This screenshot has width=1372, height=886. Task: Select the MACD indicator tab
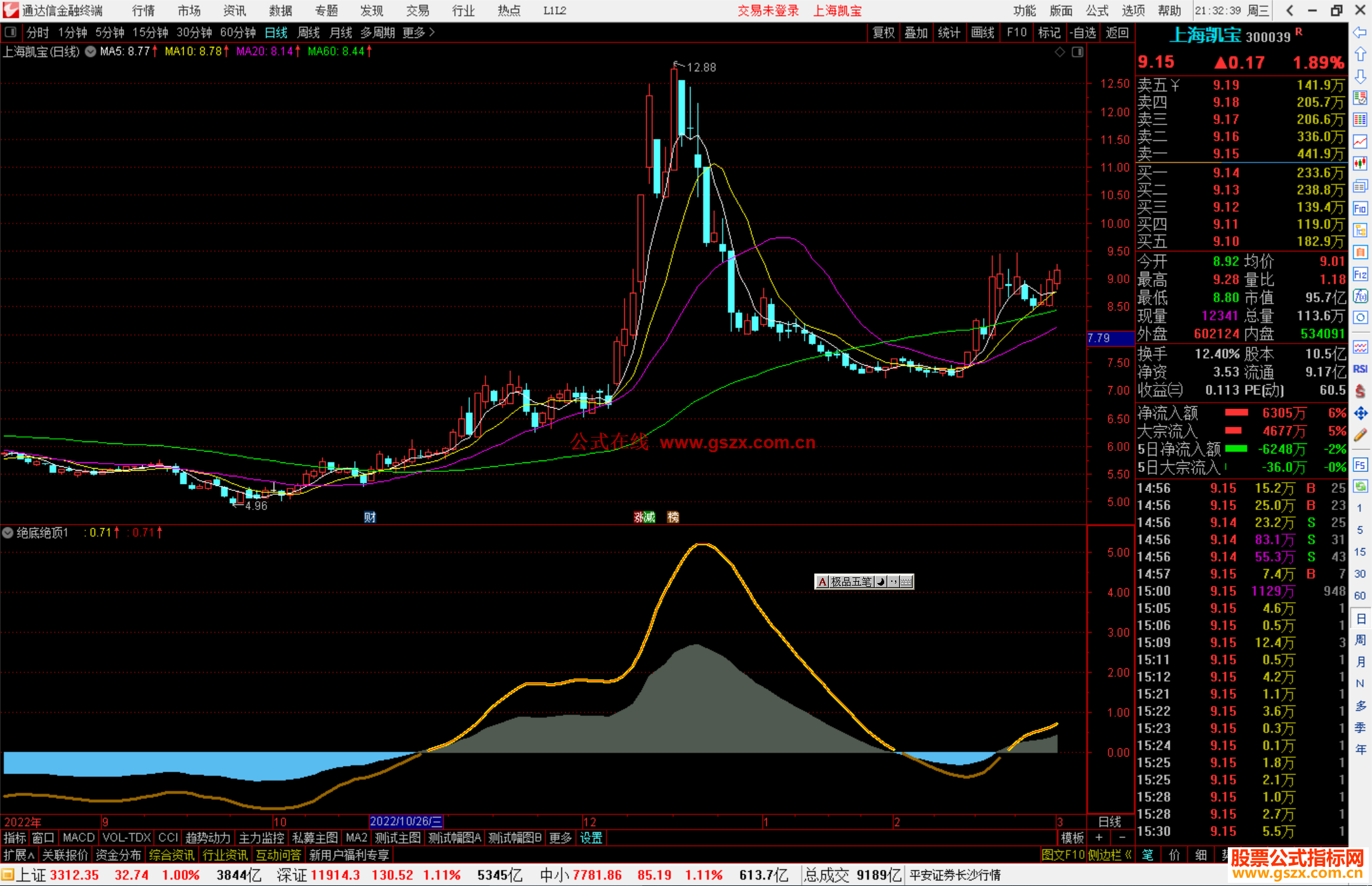click(79, 838)
